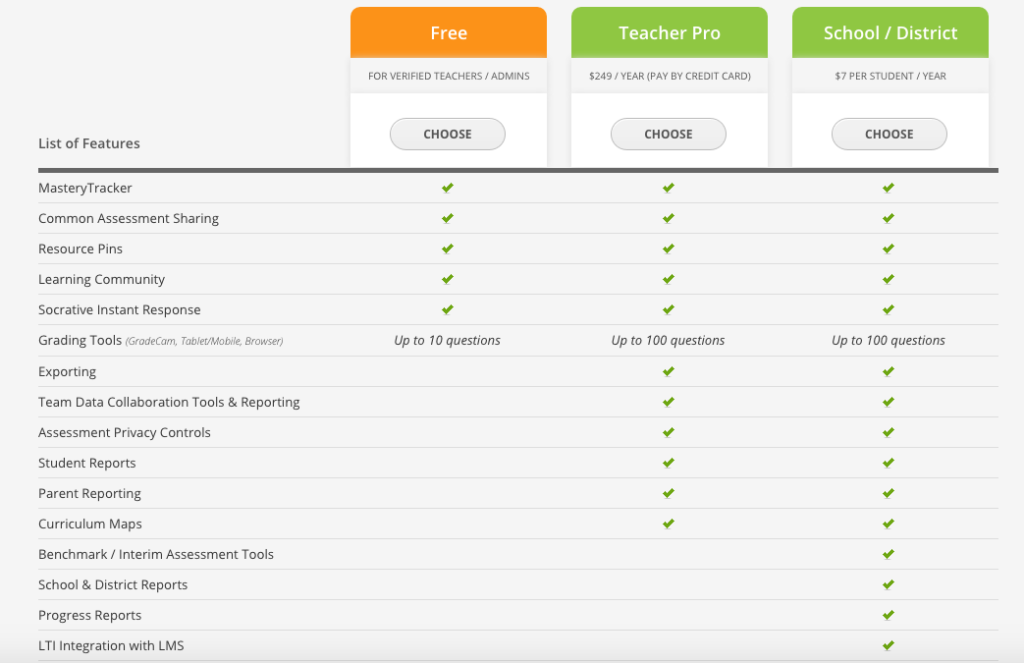Click the LTI Integration checkmark under School District
Image resolution: width=1024 pixels, height=663 pixels.
tap(888, 645)
